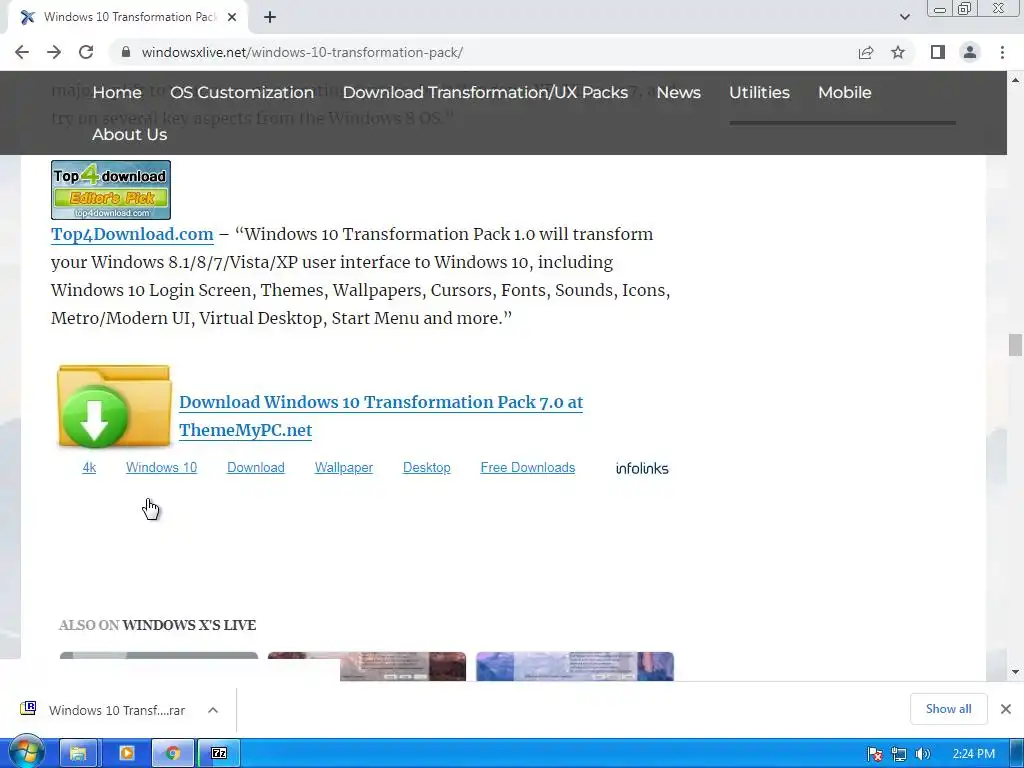Image resolution: width=1024 pixels, height=768 pixels.
Task: Expand the tab search dropdown arrow
Action: coord(904,18)
